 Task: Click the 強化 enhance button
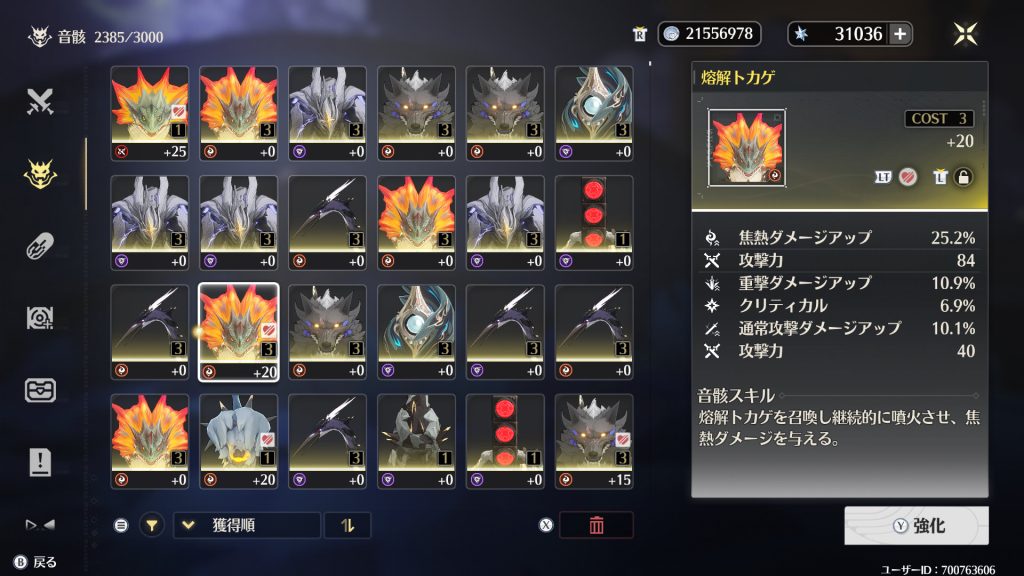click(916, 526)
